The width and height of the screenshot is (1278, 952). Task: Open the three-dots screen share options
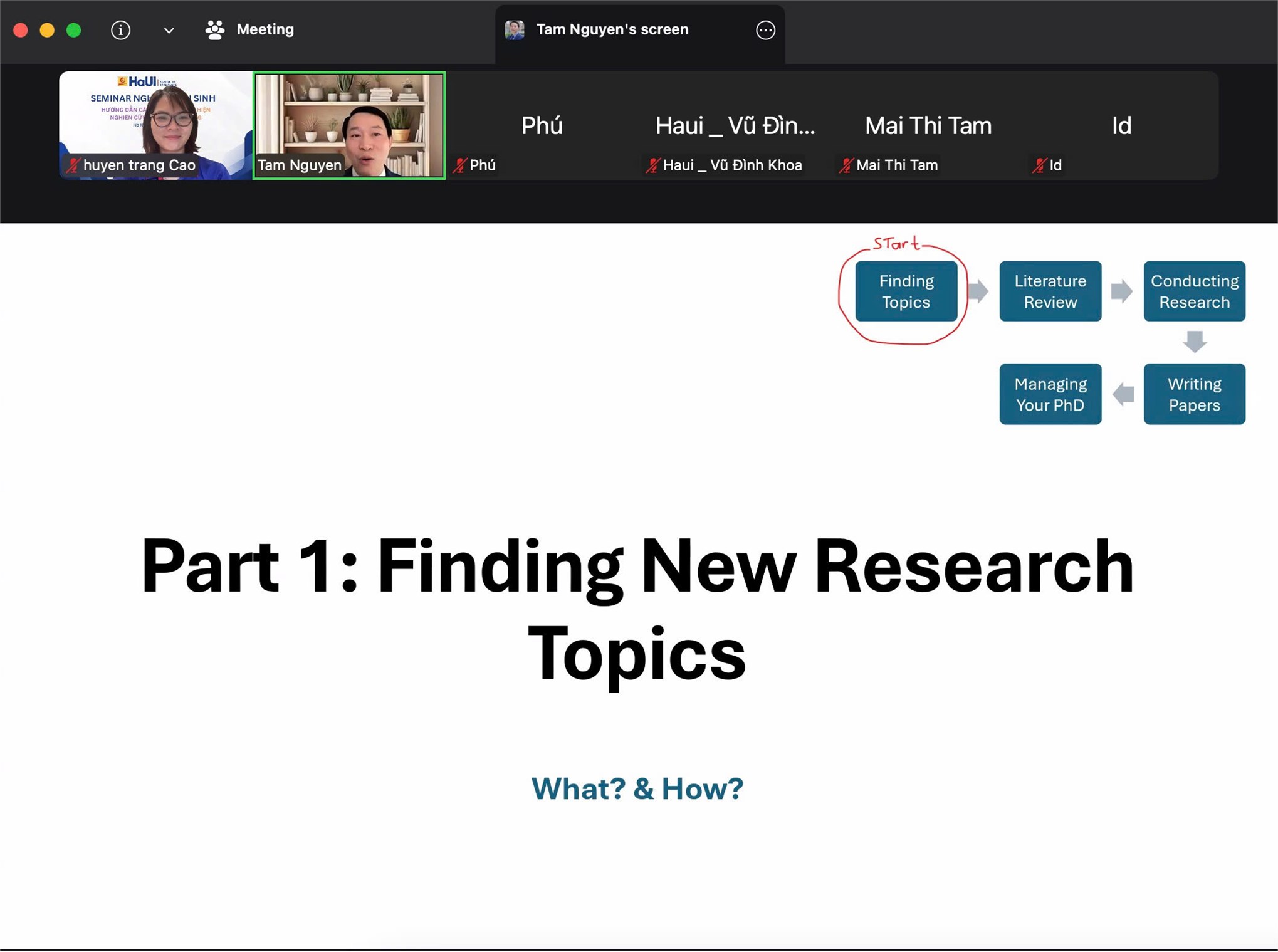765,30
